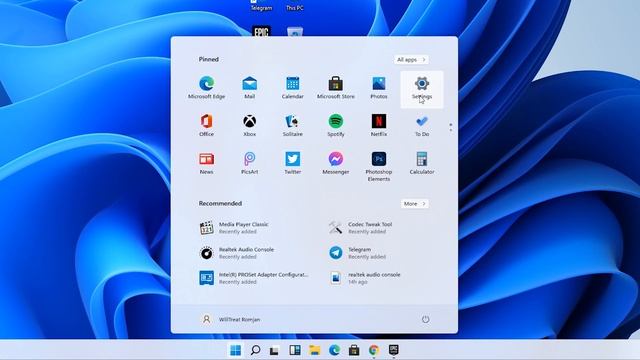Select This PC desktop icon
Screen dimensions: 640x360
click(x=295, y=5)
